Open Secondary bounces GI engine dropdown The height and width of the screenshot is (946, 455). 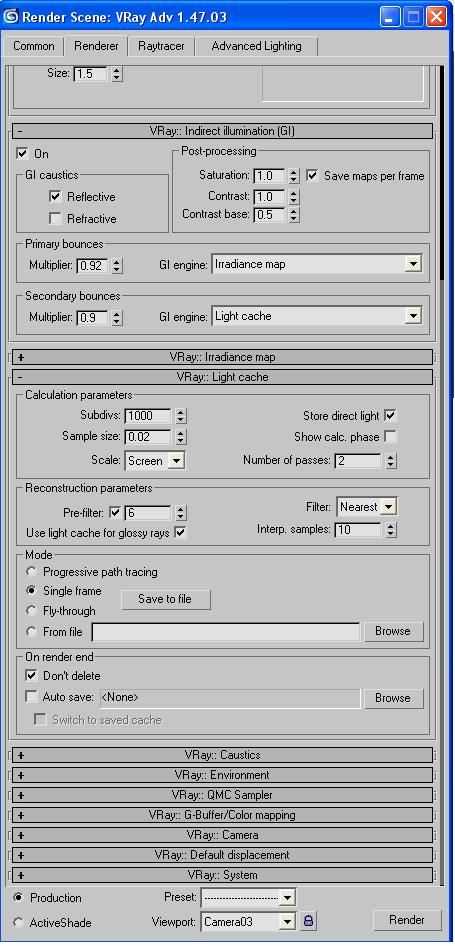[413, 316]
